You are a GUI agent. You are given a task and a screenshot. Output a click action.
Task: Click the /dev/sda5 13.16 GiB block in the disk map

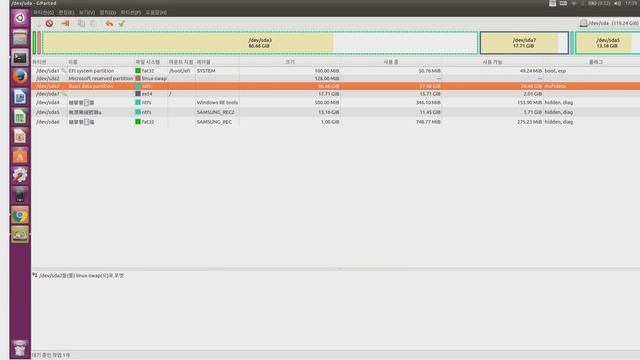(x=607, y=43)
